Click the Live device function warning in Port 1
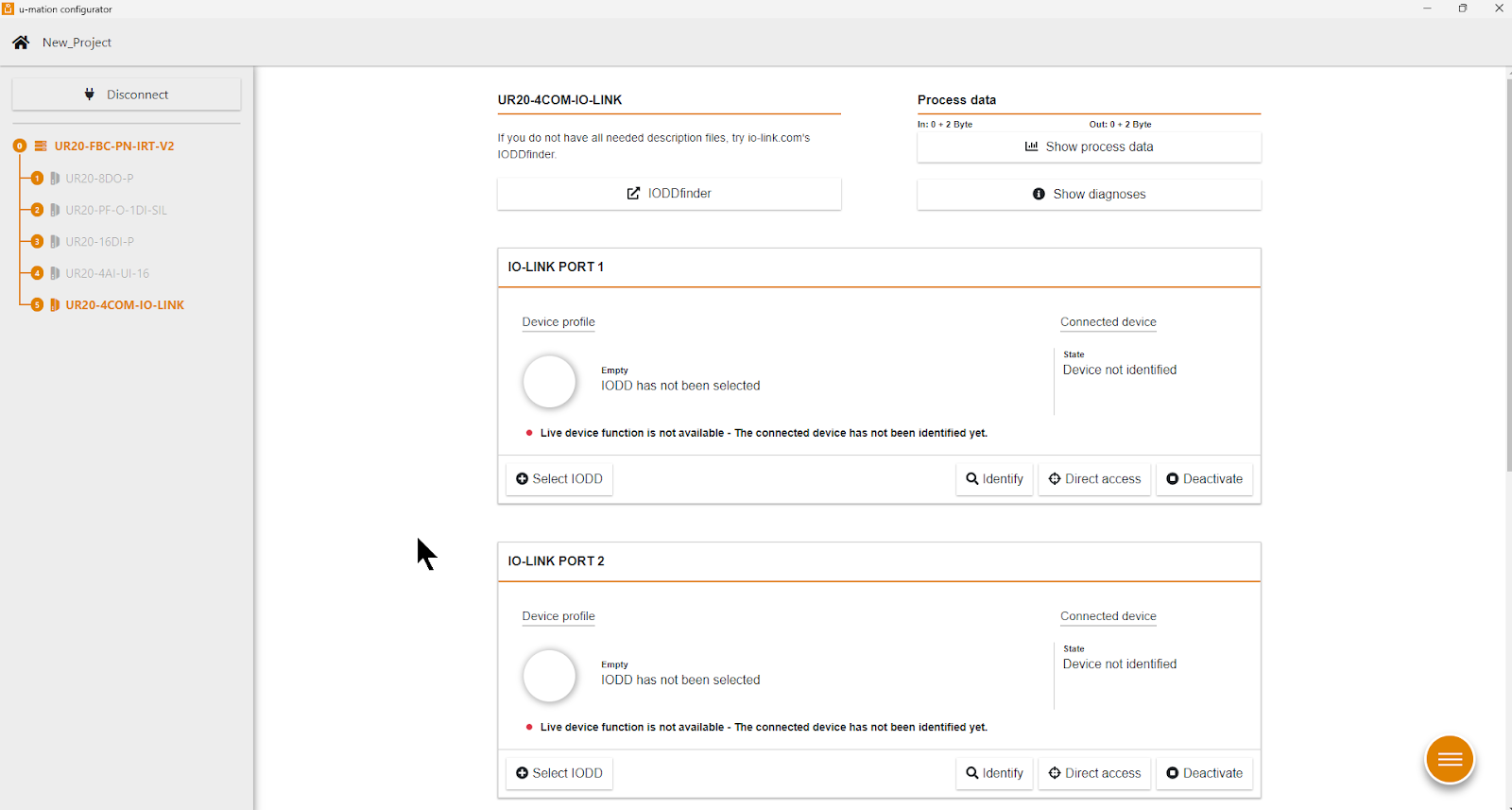Viewport: 1512px width, 810px height. (764, 433)
